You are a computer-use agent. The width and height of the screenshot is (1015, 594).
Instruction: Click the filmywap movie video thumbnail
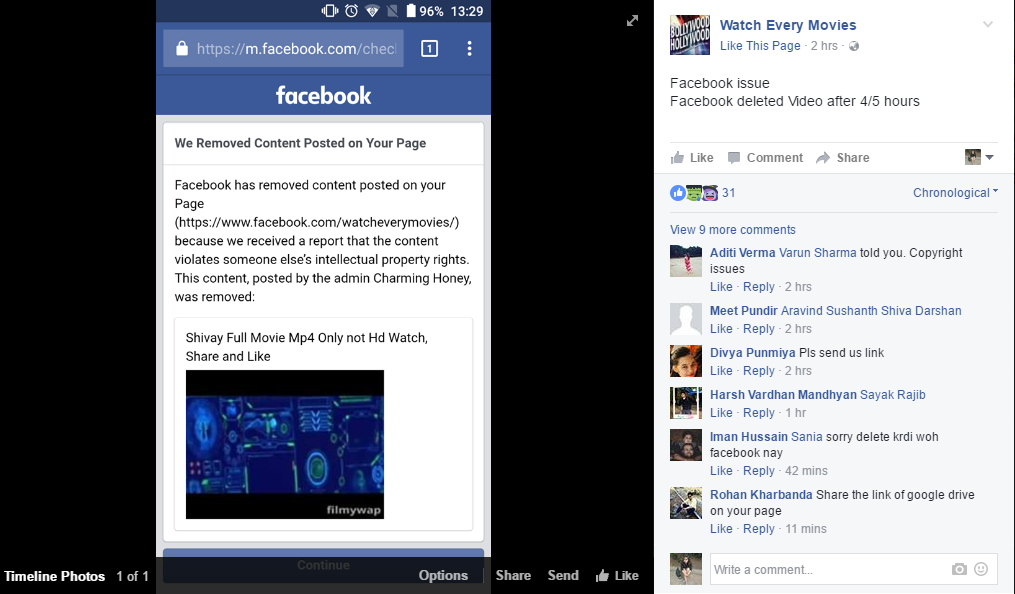[x=284, y=445]
